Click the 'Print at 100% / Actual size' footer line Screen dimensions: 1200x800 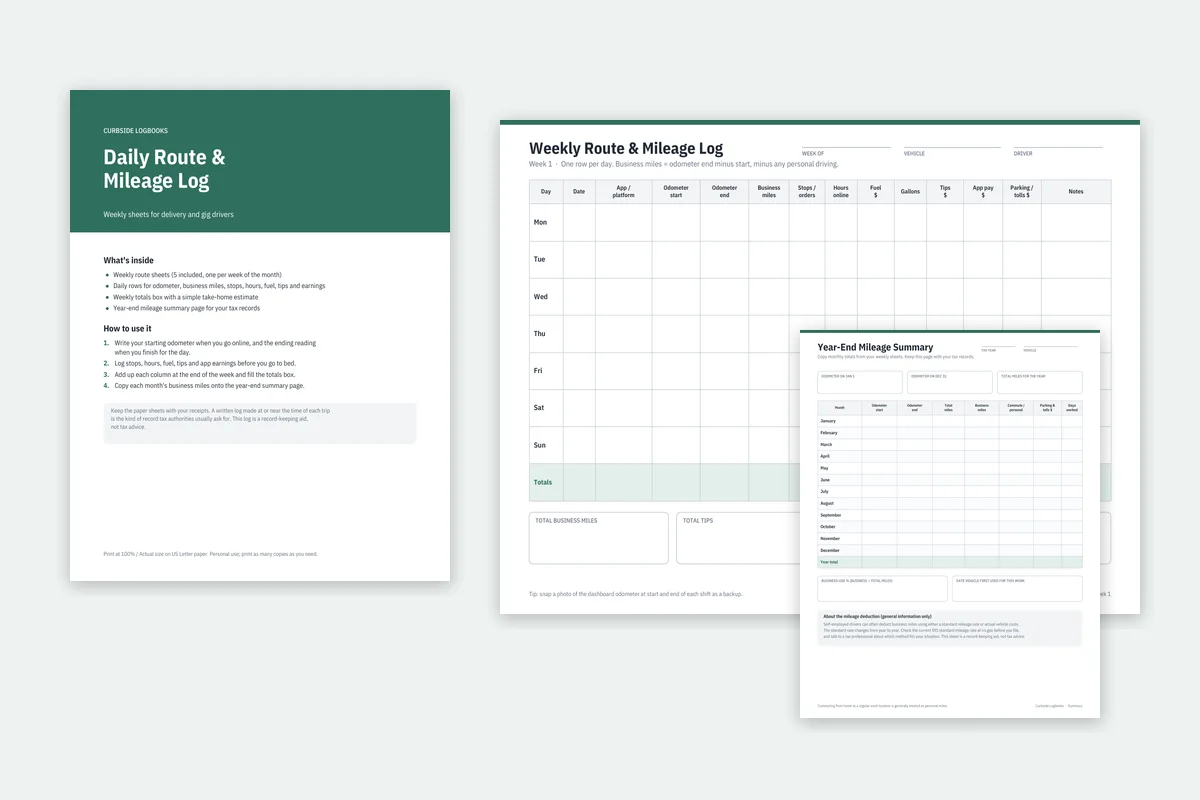tap(211, 554)
